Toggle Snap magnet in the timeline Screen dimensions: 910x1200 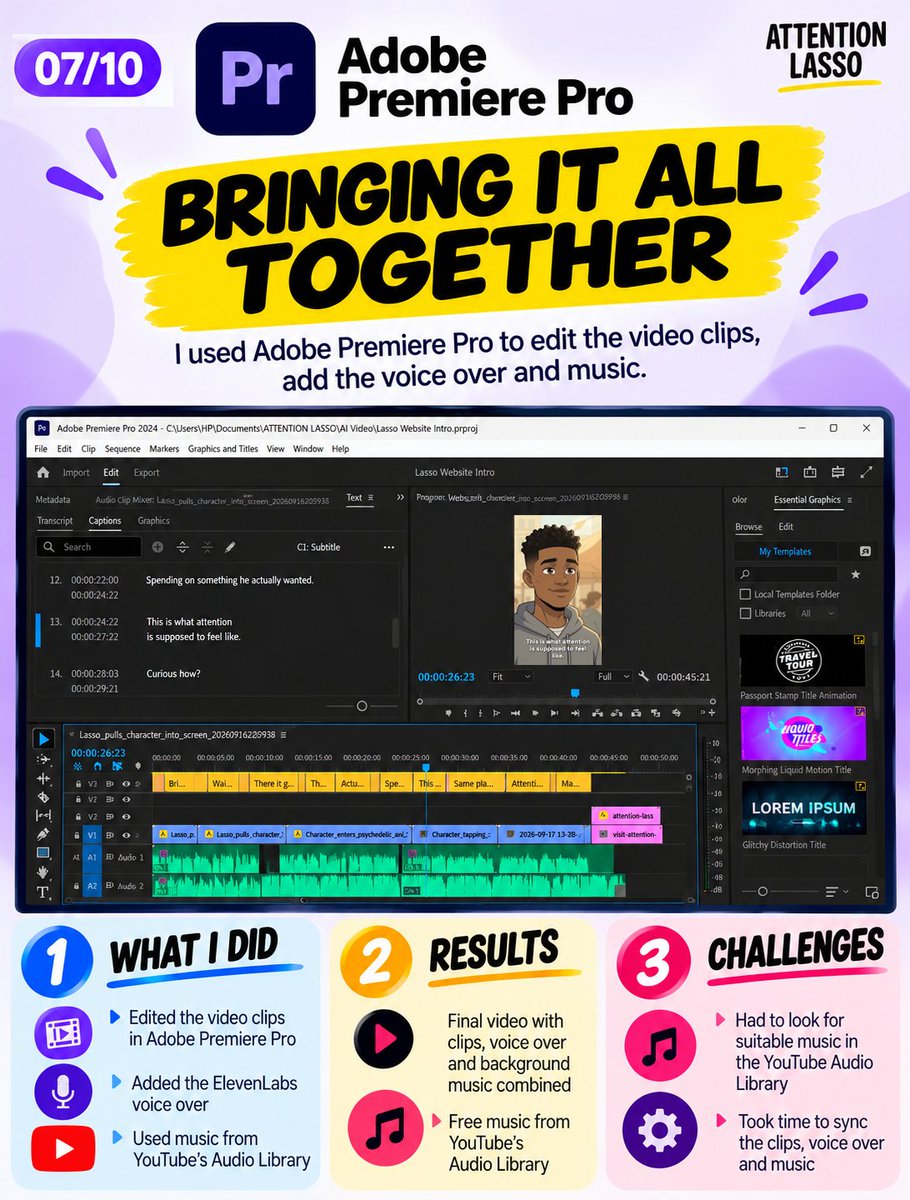click(x=97, y=766)
